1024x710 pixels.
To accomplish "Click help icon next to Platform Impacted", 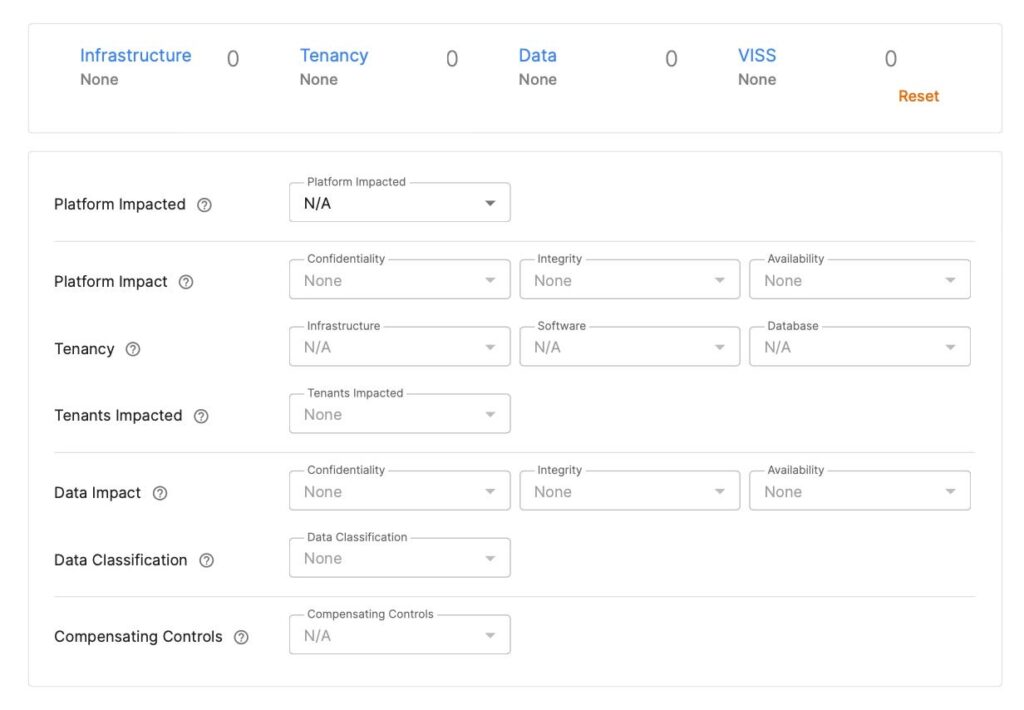I will click(204, 205).
